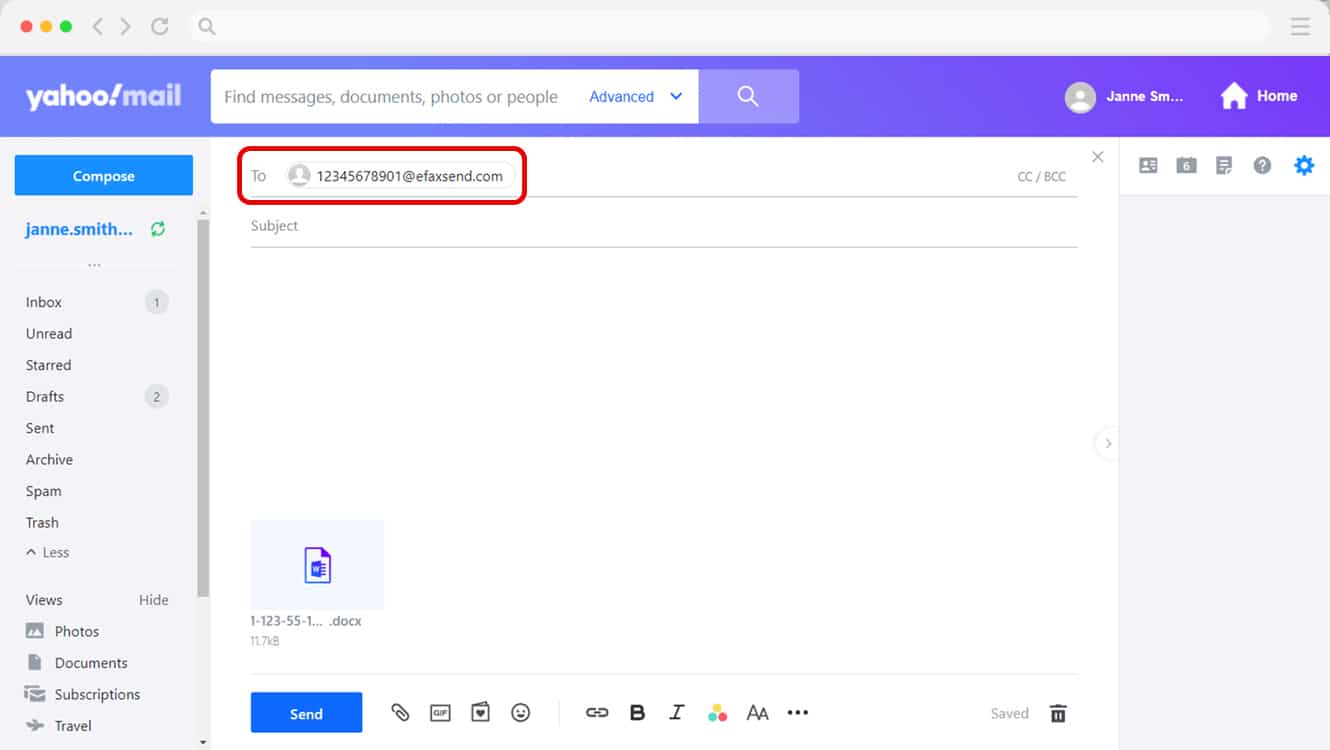Open the Contacts panel in the right sidebar

(1148, 165)
